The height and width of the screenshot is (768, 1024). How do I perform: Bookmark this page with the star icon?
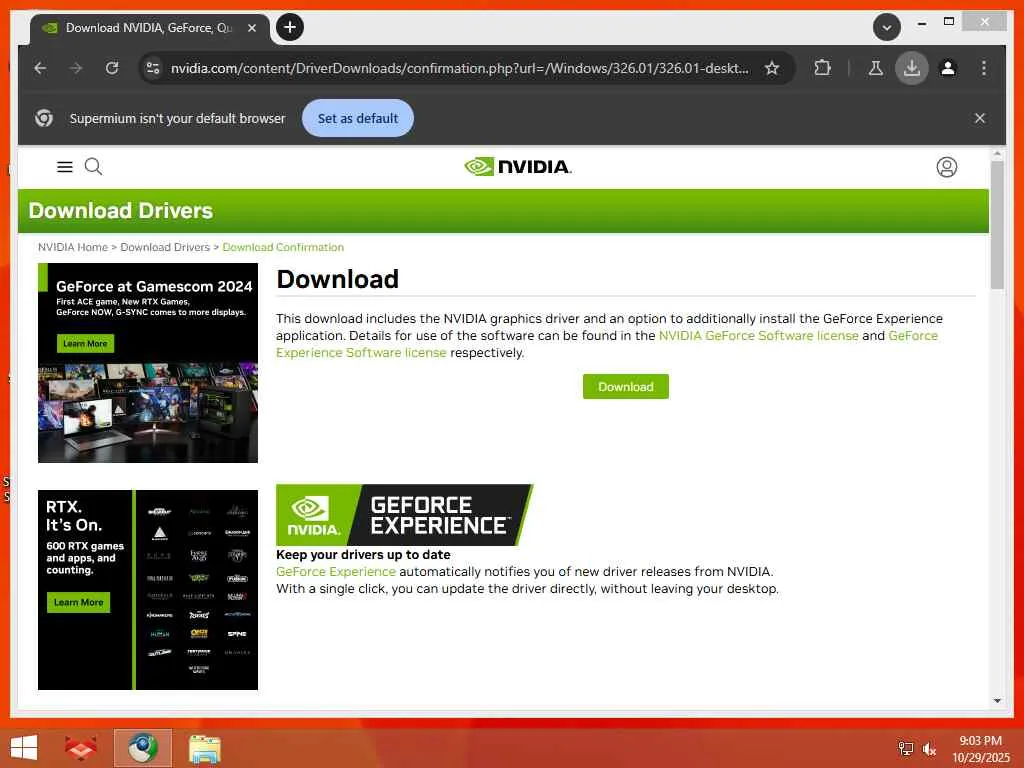[x=772, y=68]
